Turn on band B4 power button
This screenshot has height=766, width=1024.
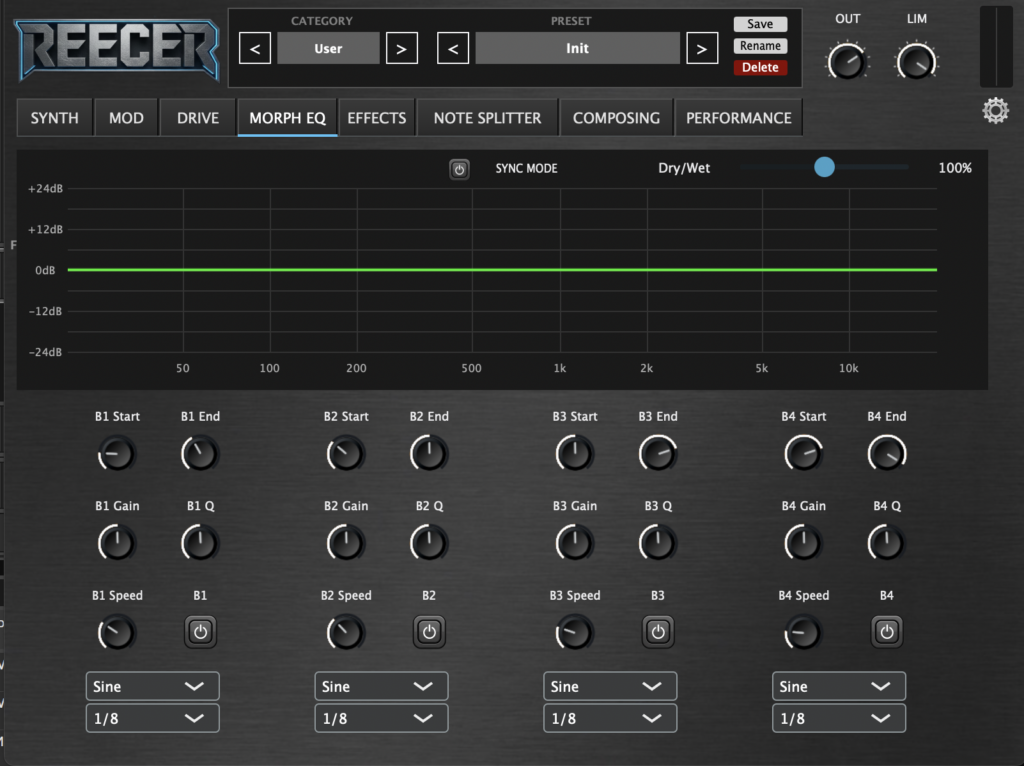(x=886, y=632)
